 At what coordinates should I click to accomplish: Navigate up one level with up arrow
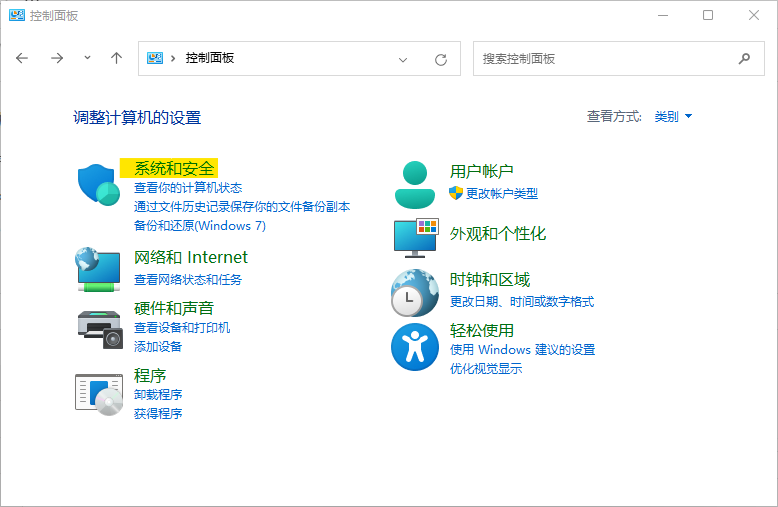tap(116, 58)
